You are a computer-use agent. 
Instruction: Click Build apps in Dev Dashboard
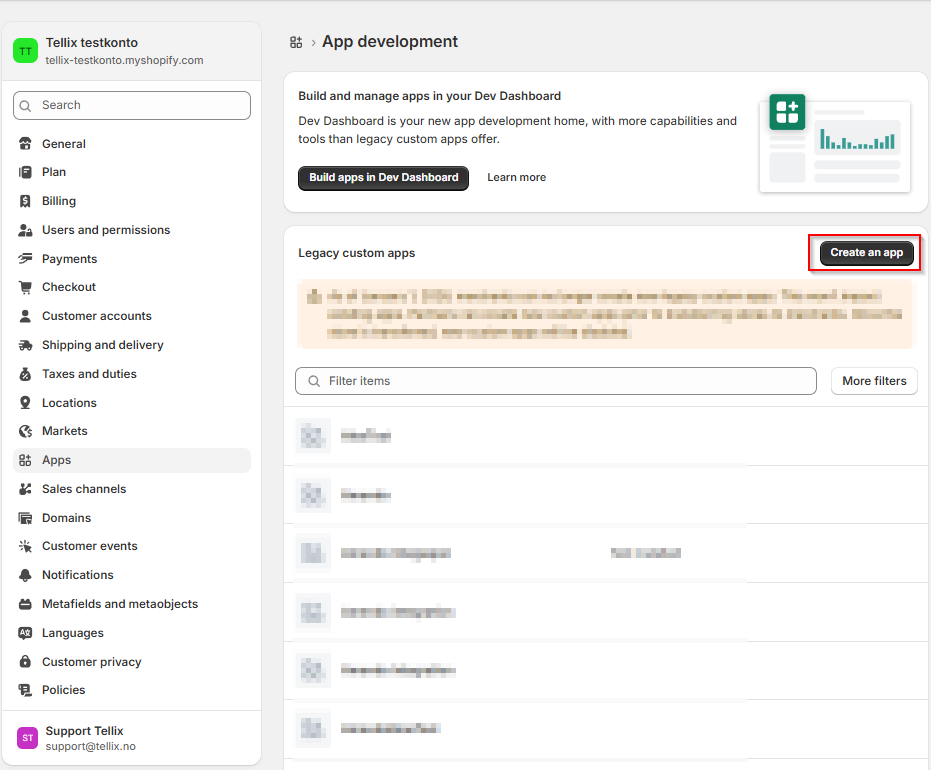click(x=383, y=178)
